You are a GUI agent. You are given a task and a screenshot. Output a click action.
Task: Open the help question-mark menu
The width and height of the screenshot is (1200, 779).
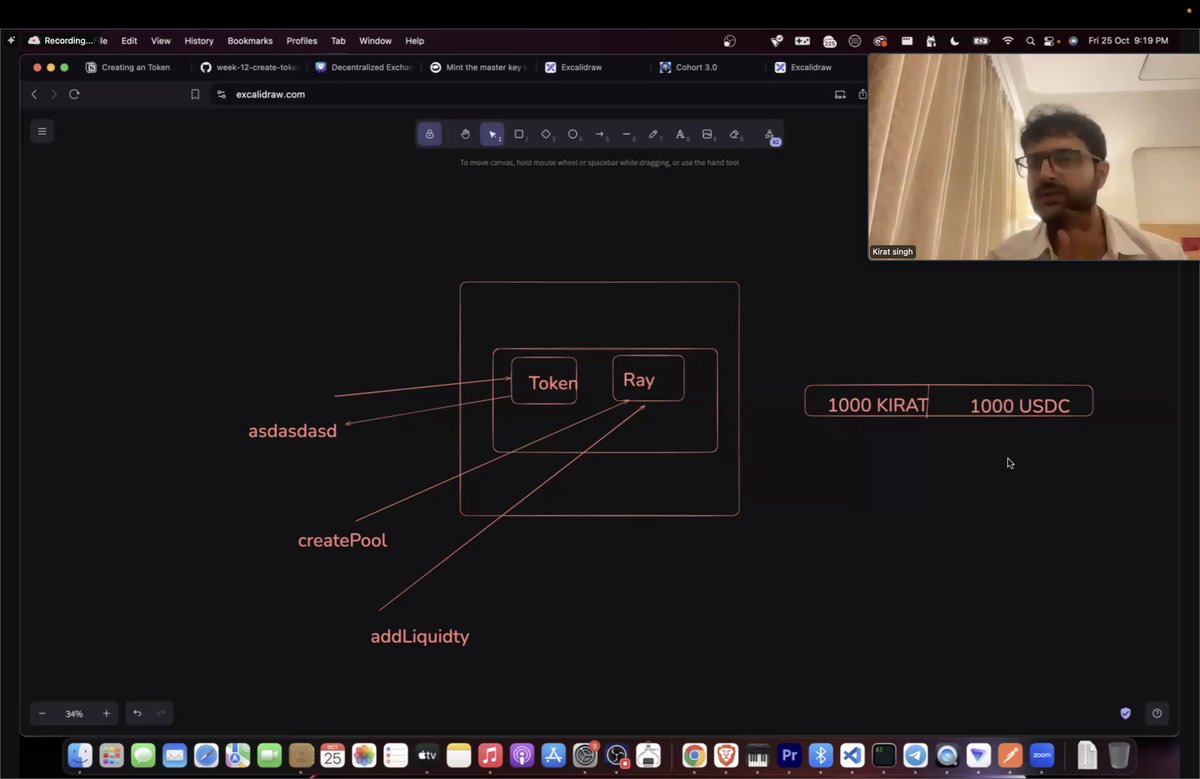(1156, 713)
